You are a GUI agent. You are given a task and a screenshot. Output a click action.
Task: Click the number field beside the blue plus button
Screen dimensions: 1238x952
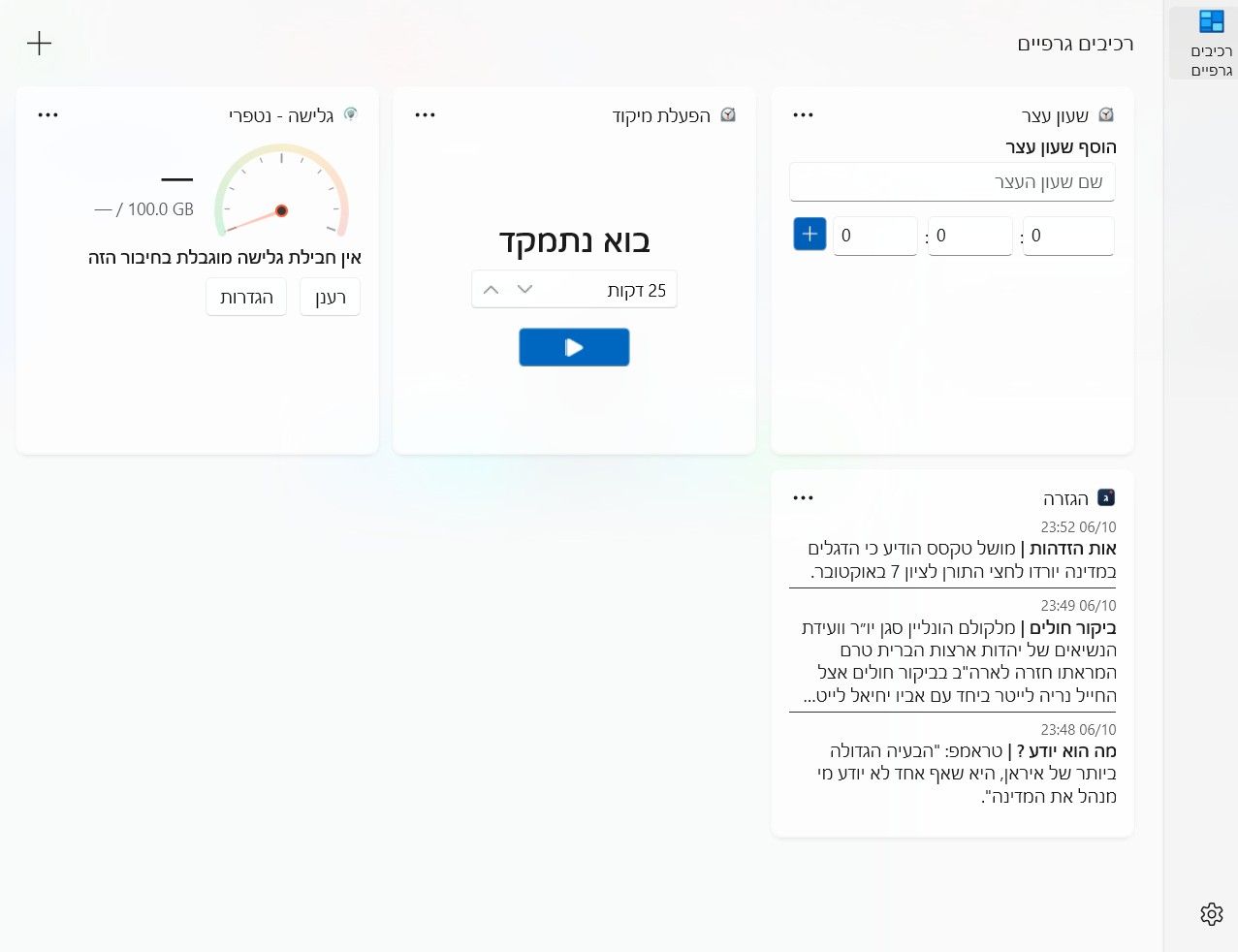(875, 236)
